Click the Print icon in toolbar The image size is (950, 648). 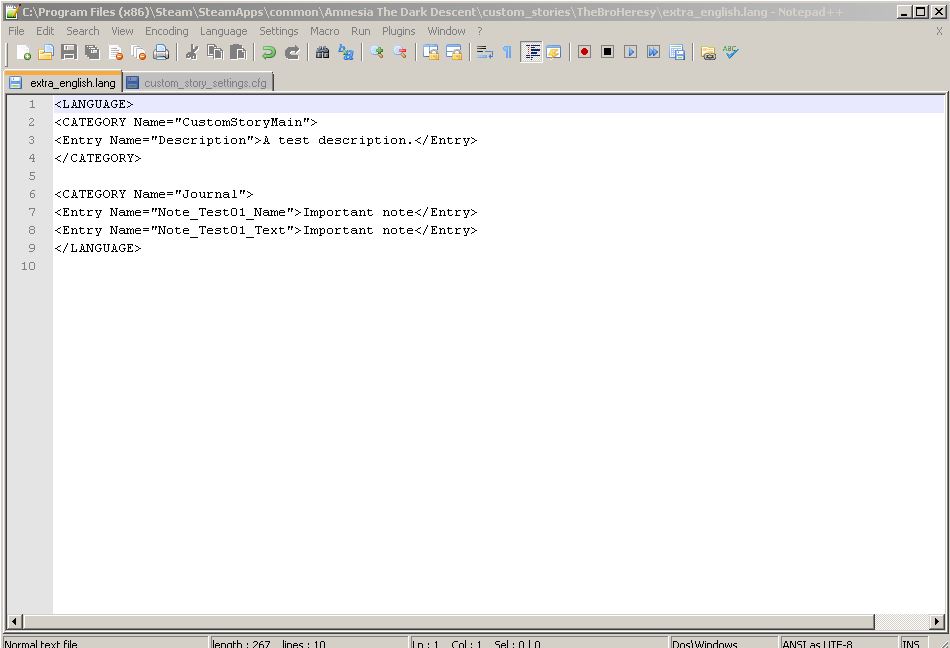[161, 52]
